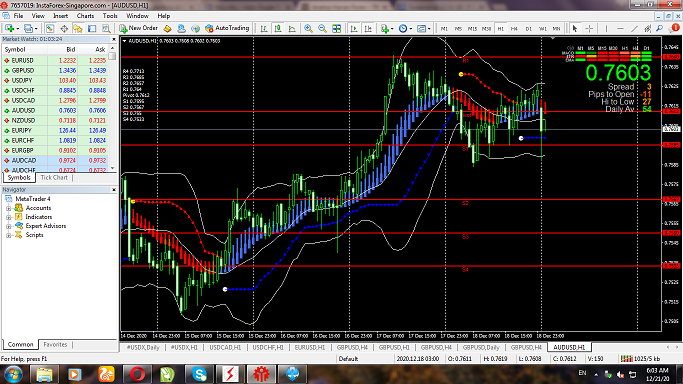Expand the Scripts tree node
Screen dimensions: 683x384
point(8,236)
